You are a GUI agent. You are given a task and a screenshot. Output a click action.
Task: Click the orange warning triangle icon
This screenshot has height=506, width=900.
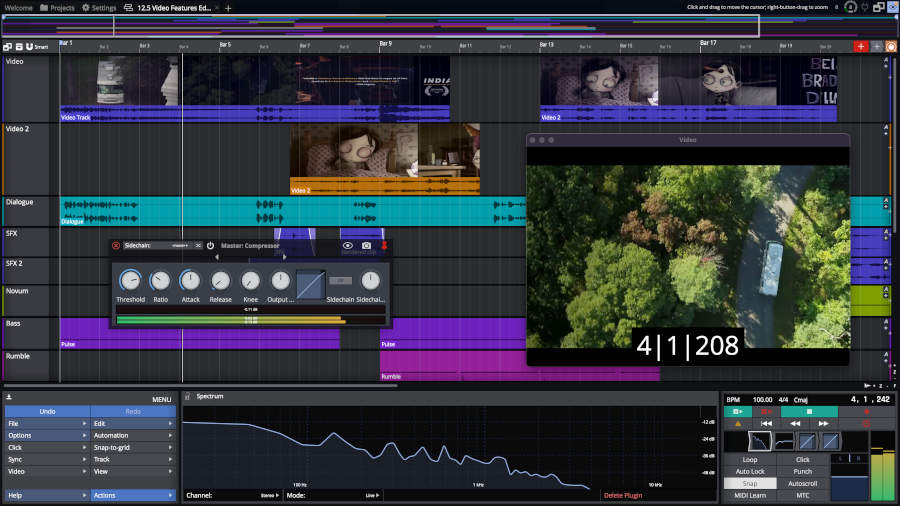pyautogui.click(x=738, y=423)
